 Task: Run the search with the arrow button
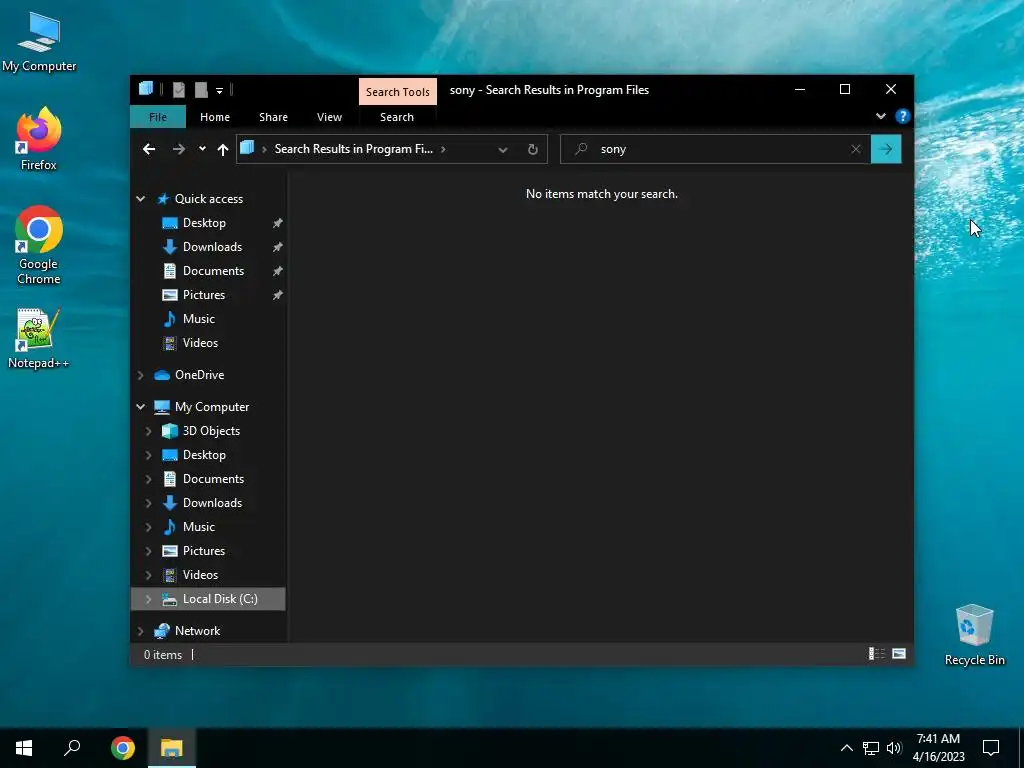[886, 149]
